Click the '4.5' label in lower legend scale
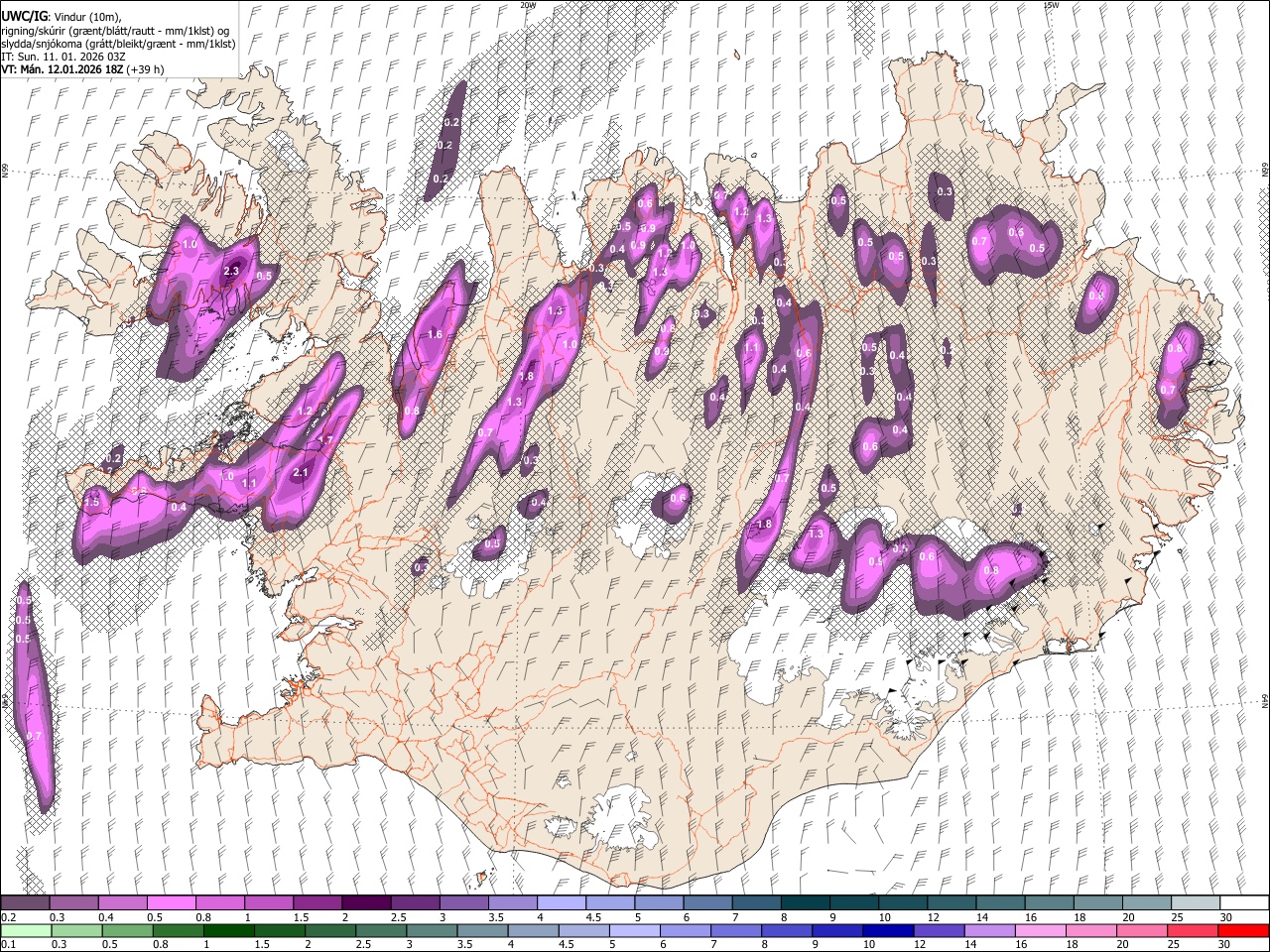 click(x=566, y=945)
